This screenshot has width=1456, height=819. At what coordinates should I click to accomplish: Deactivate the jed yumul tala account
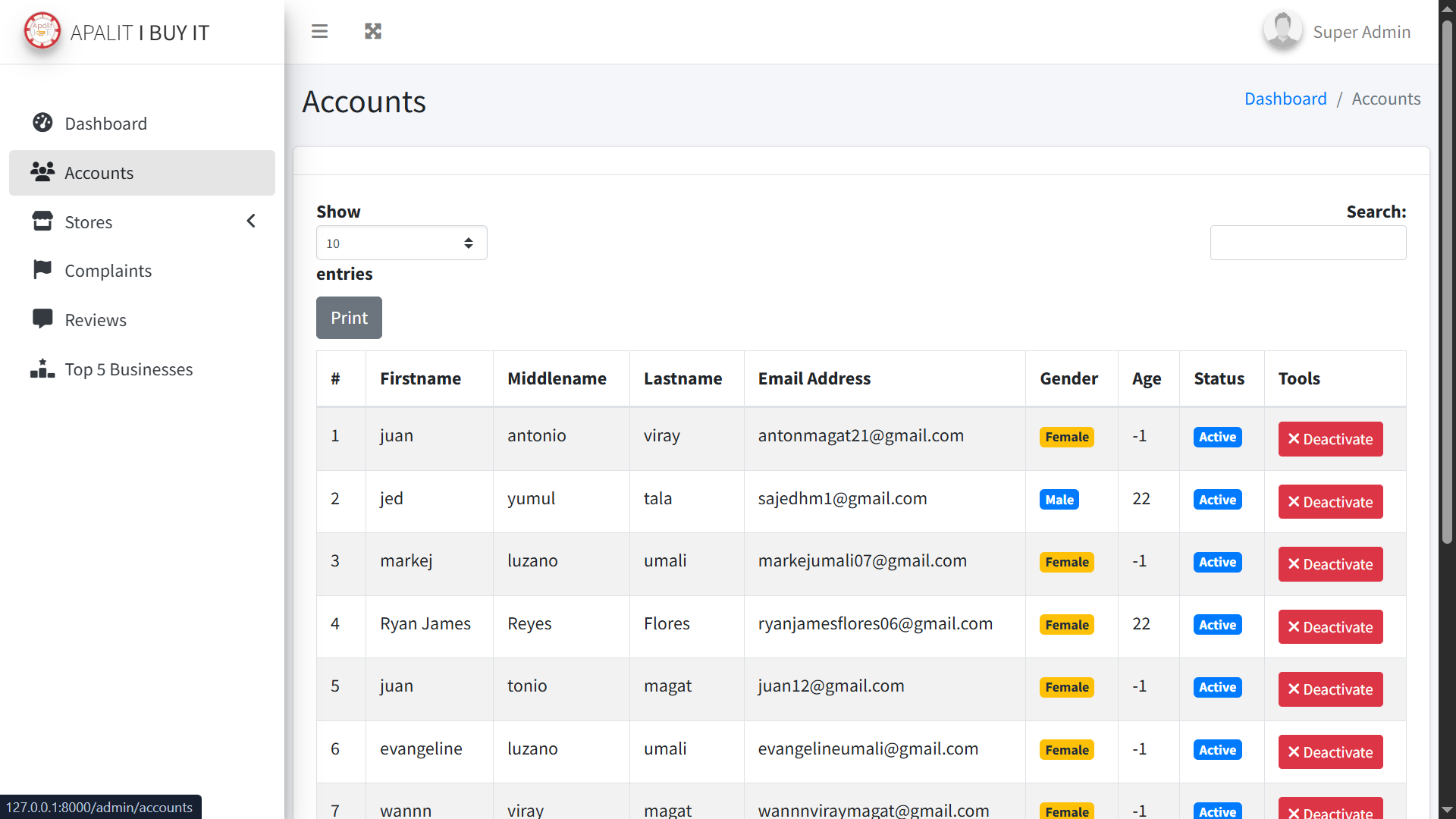1330,502
